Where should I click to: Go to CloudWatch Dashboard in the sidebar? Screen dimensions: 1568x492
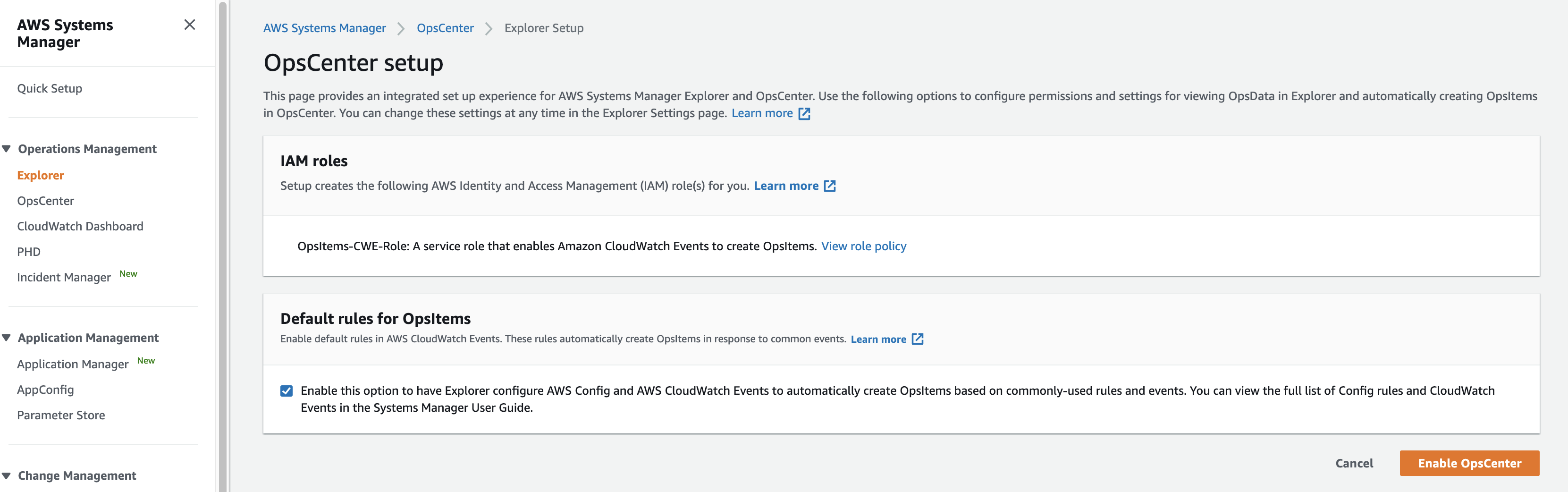click(80, 226)
